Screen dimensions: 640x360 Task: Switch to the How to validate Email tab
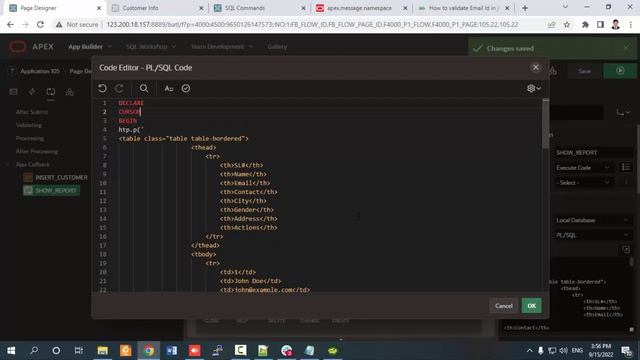click(463, 8)
